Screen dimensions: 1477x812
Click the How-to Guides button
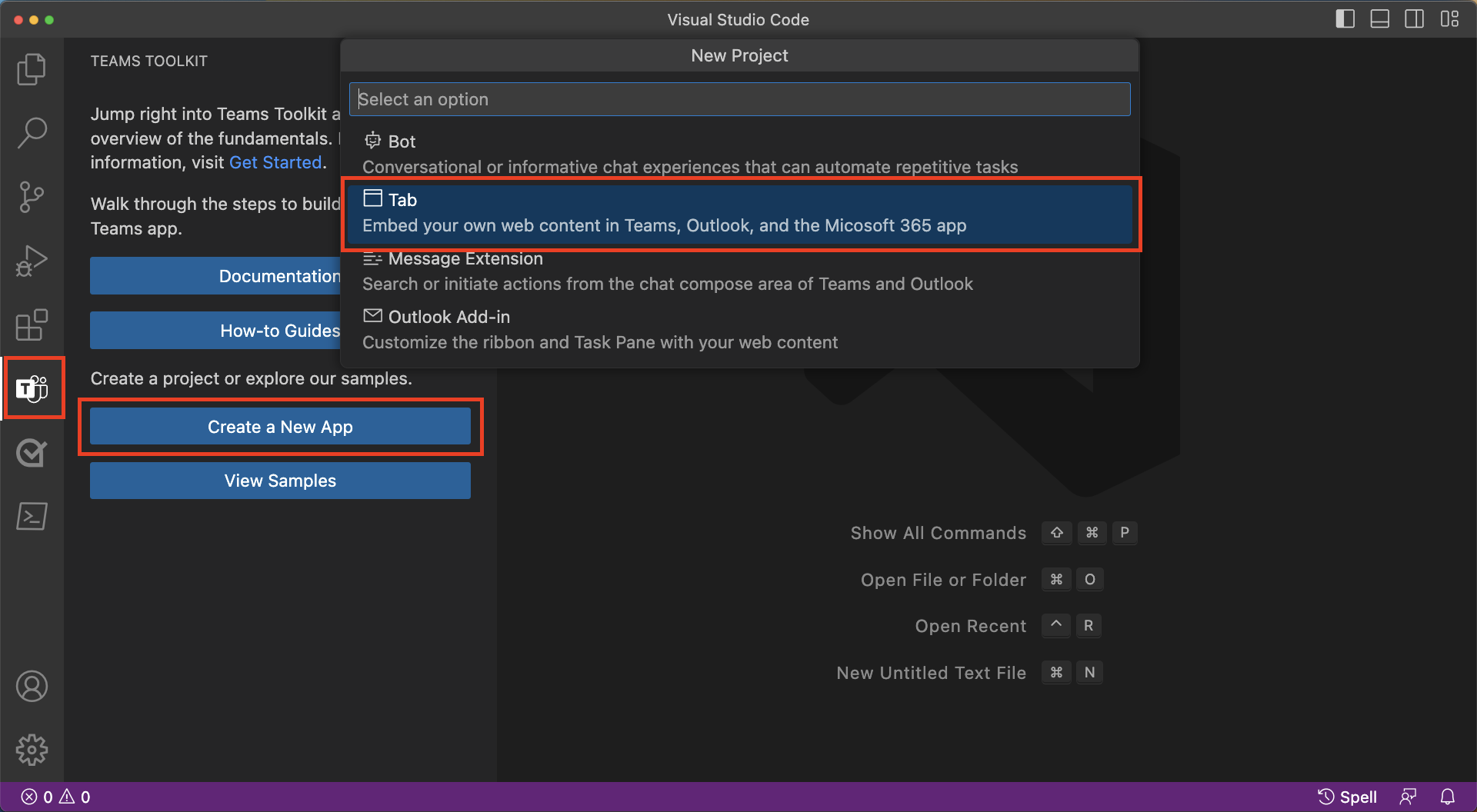[x=215, y=331]
